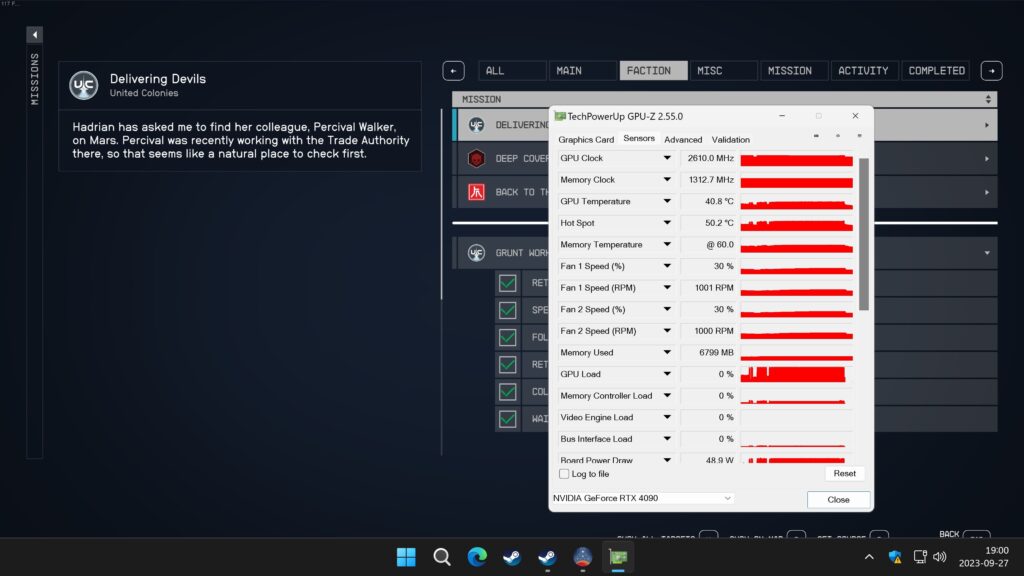1024x576 pixels.
Task: Select the Back to the Grind mission icon
Action: point(476,192)
